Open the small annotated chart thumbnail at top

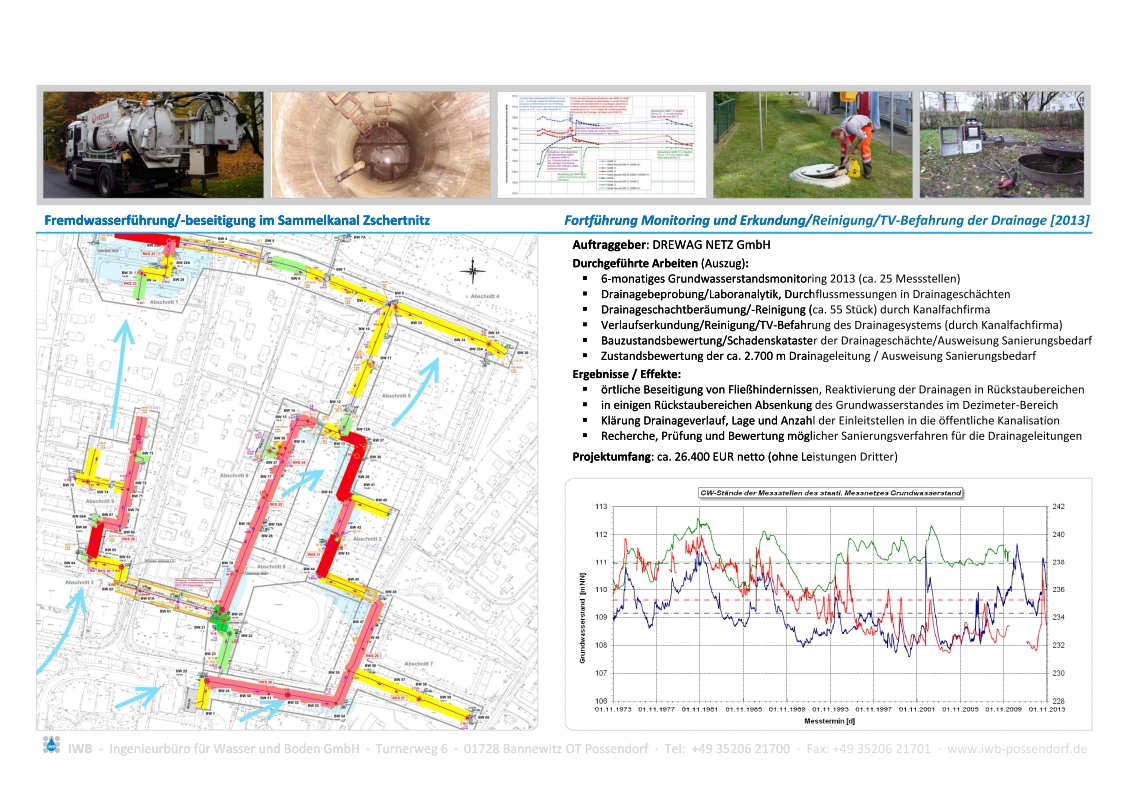602,144
